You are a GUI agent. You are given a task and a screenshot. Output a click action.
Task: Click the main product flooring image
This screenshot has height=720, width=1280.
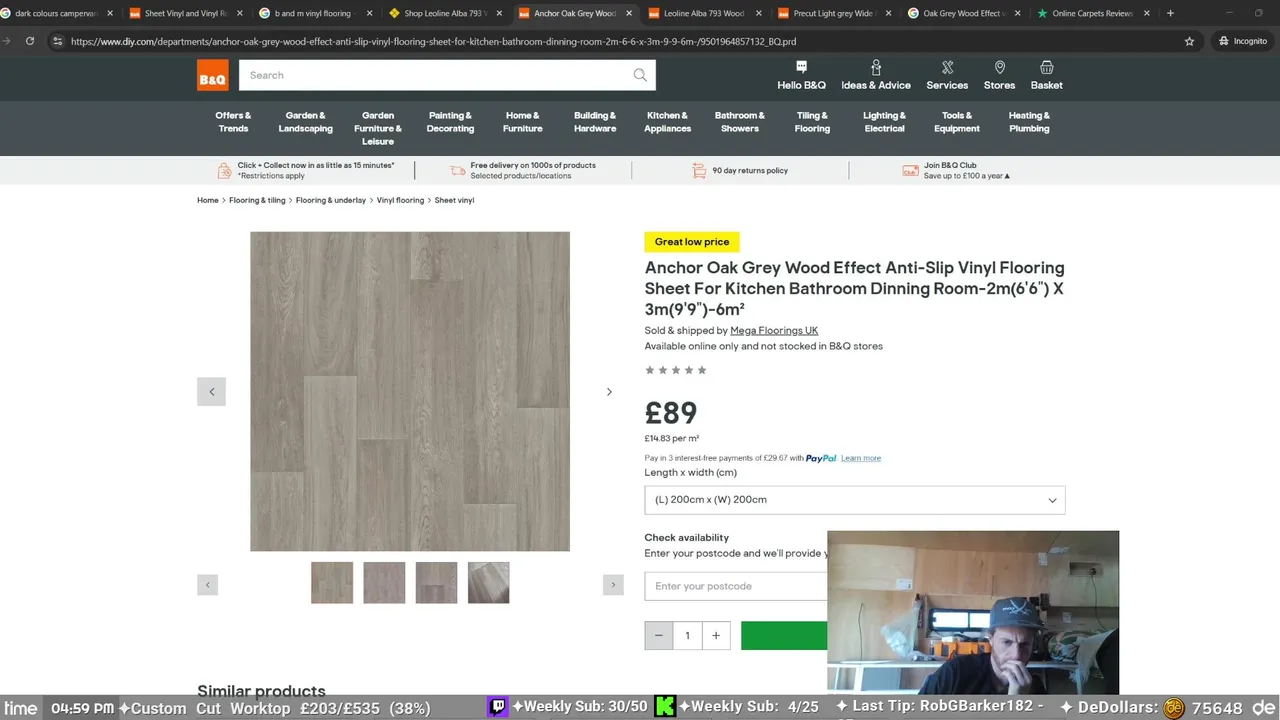click(410, 391)
